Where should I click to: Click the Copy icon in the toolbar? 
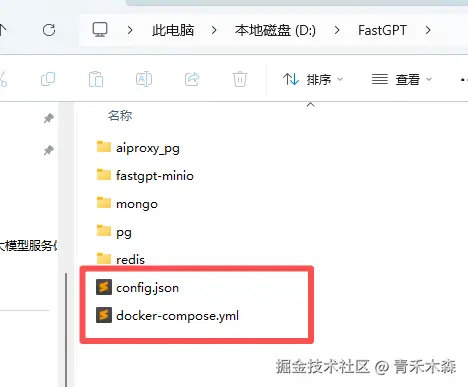pyautogui.click(x=48, y=79)
